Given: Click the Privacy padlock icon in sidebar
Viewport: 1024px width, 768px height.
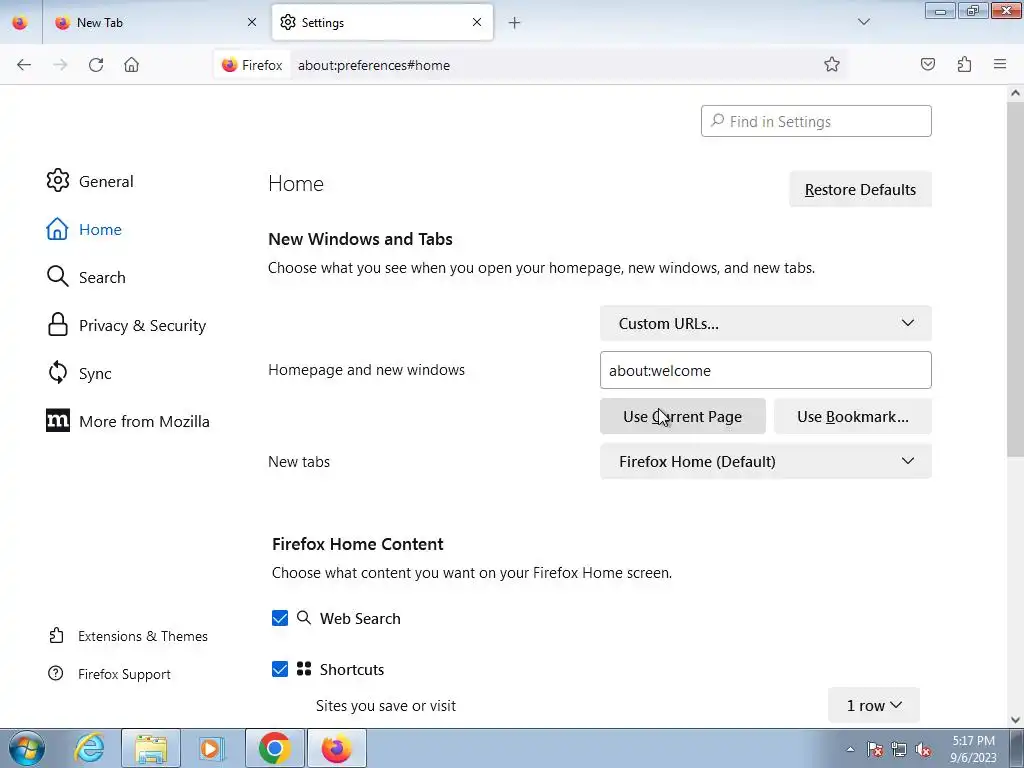Looking at the screenshot, I should 57,325.
